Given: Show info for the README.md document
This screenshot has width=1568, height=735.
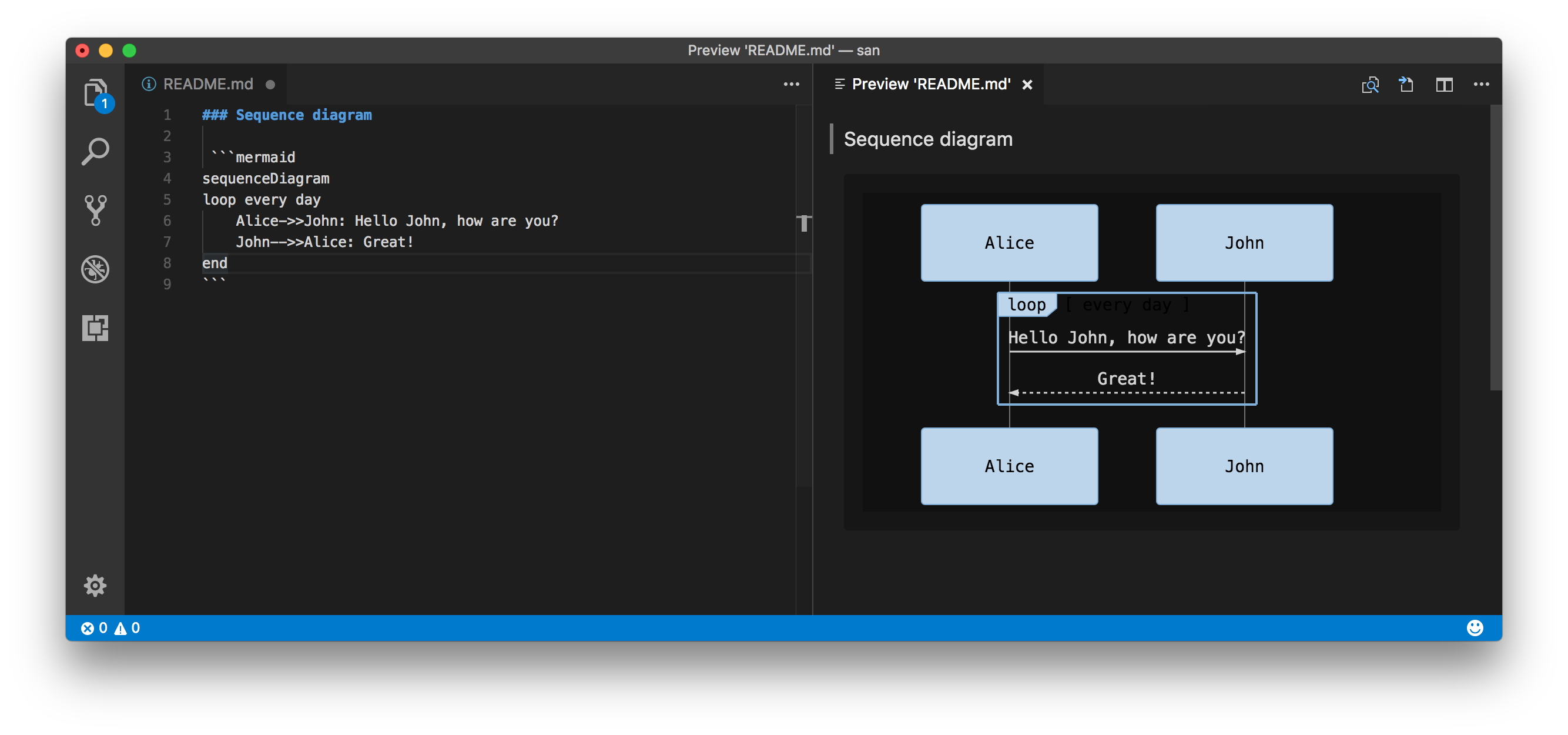Looking at the screenshot, I should (148, 84).
